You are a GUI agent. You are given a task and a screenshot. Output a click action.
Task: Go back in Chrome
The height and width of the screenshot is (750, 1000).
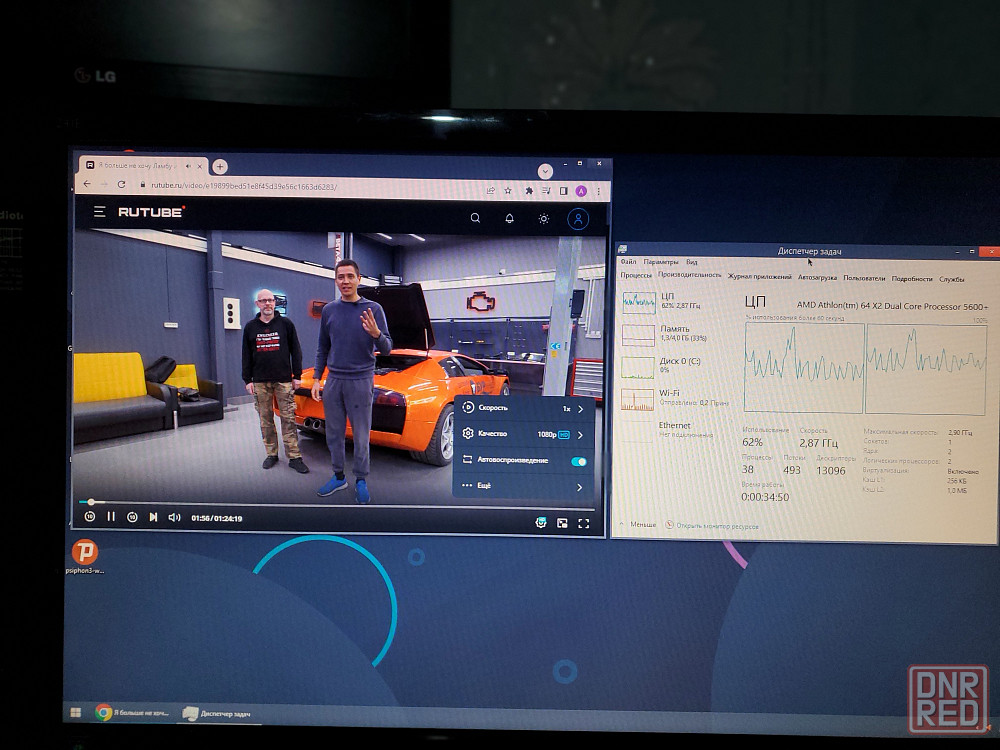[87, 184]
